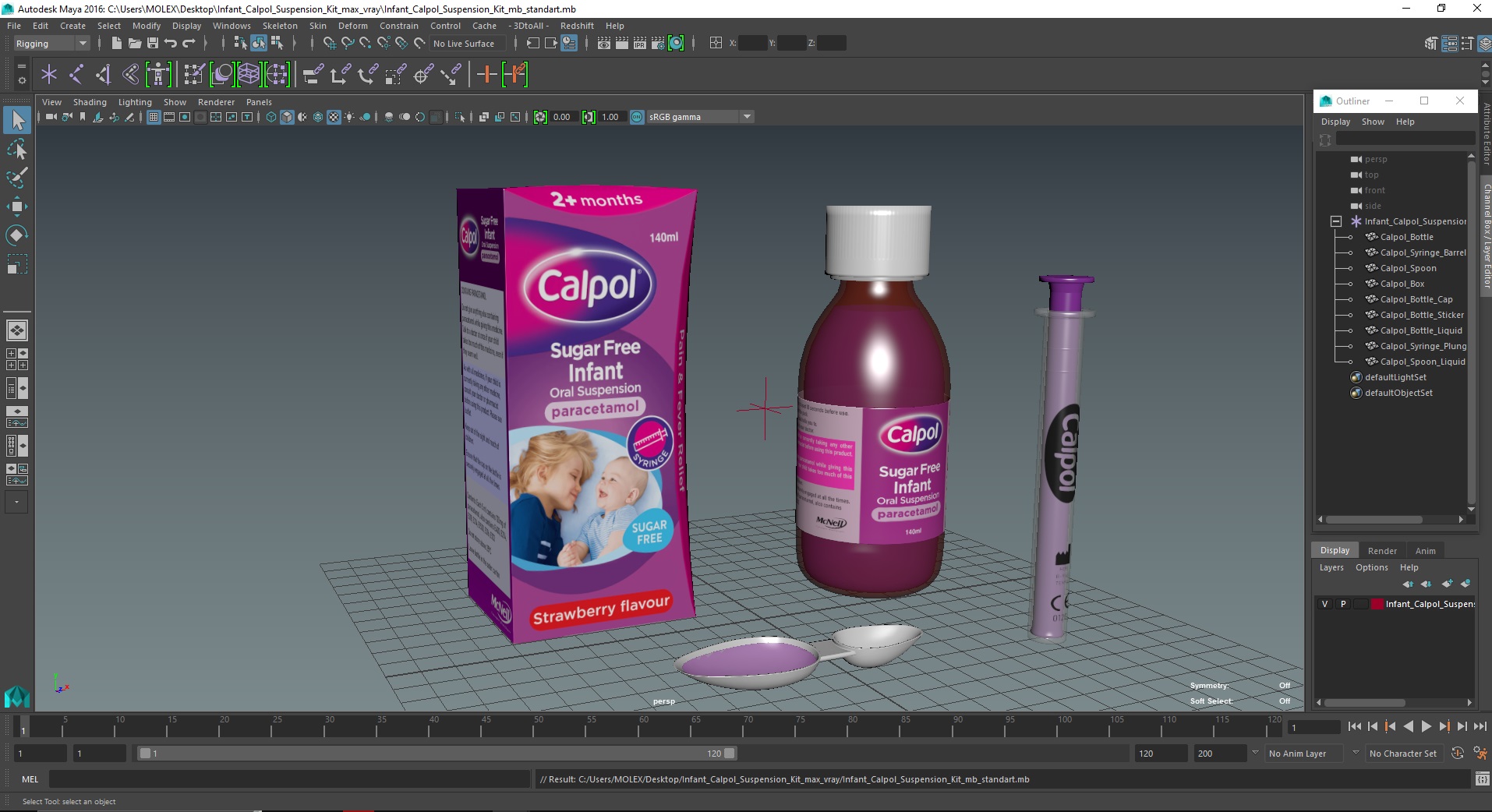
Task: Click the create new layer icon
Action: pos(1447,584)
